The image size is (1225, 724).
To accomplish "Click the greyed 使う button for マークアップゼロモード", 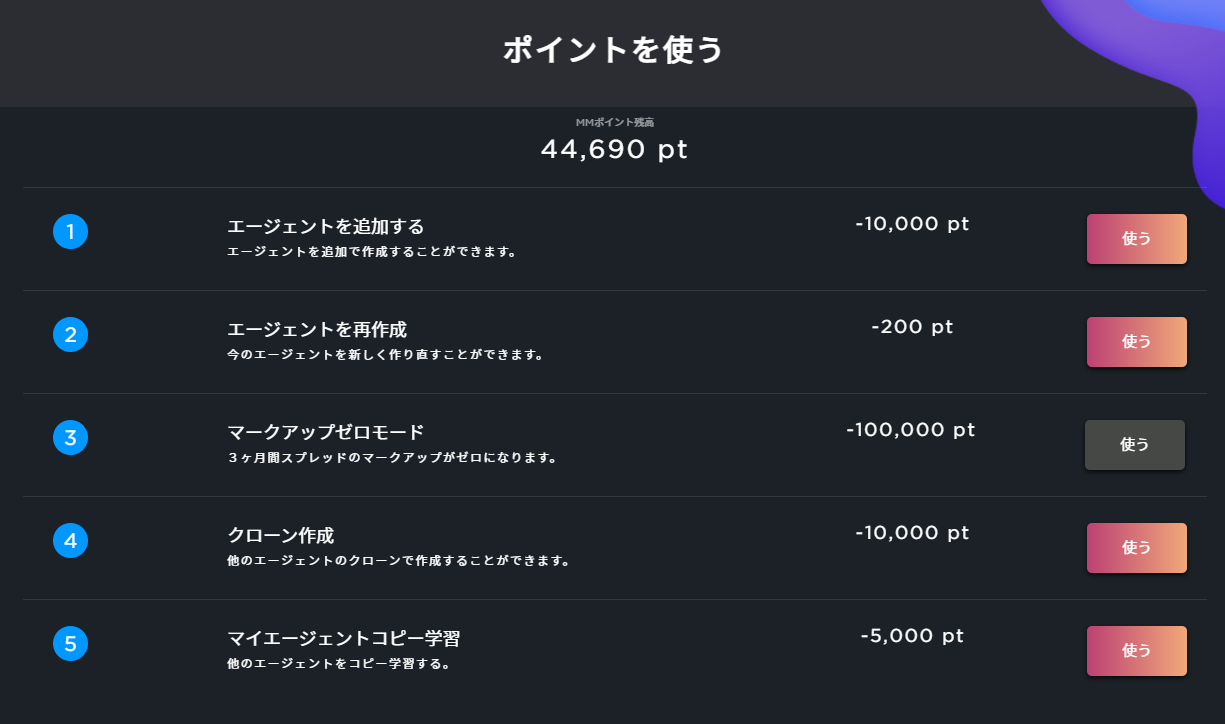I will (1134, 445).
